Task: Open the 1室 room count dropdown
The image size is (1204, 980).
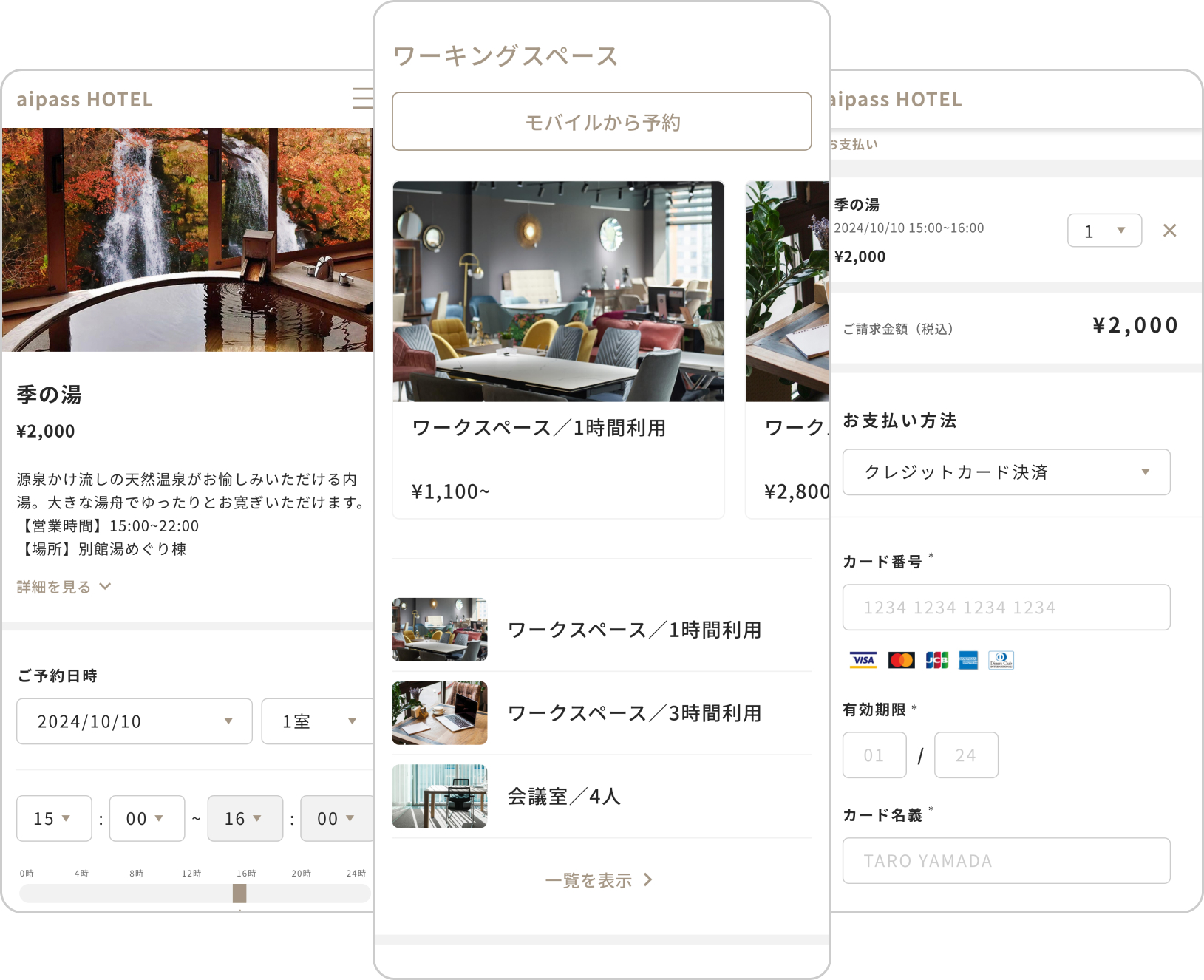Action: click(x=318, y=721)
